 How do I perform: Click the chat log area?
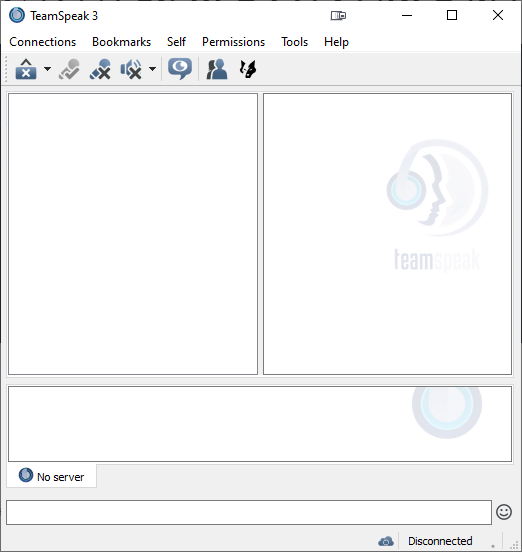260,424
